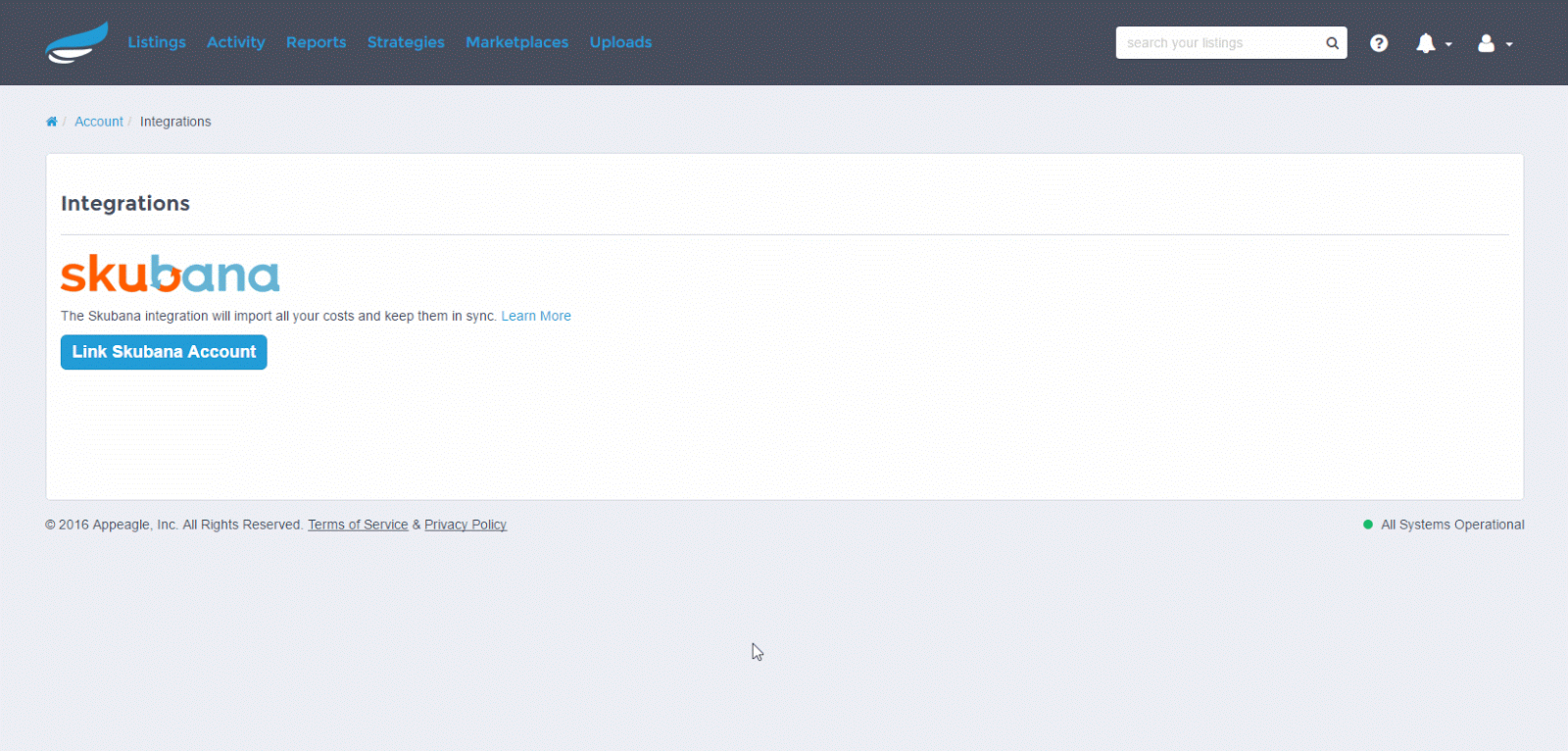Click the Skubana logo
The width and height of the screenshot is (1568, 751).
tap(171, 274)
